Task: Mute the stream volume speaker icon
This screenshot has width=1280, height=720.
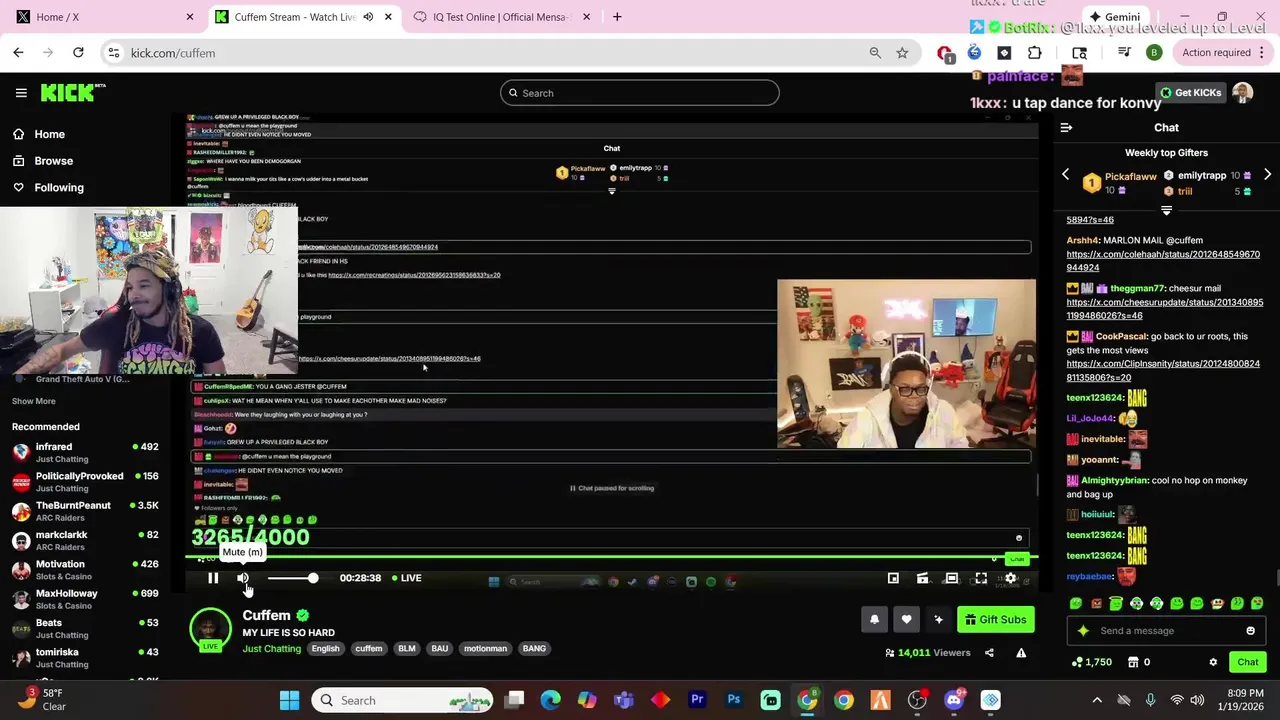Action: [243, 578]
